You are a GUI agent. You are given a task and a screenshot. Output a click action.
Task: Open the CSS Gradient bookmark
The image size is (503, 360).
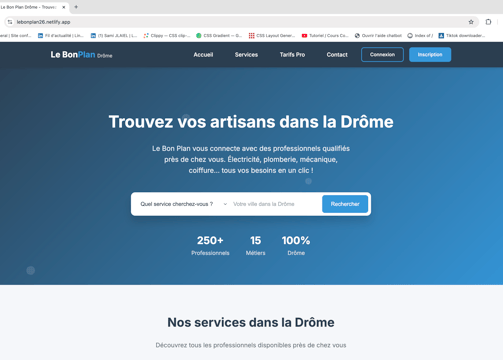219,35
